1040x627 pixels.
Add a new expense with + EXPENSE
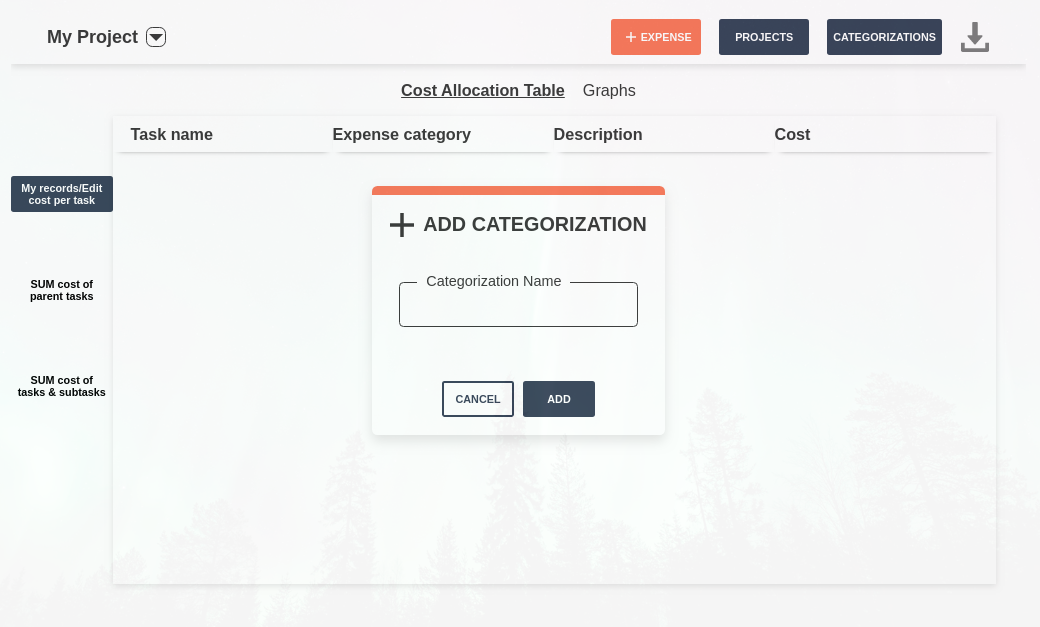tap(656, 37)
